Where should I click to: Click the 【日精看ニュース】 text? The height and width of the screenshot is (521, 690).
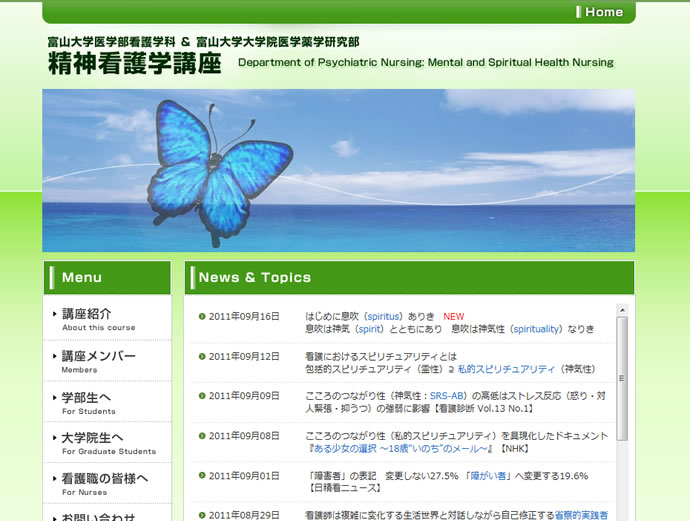click(343, 488)
